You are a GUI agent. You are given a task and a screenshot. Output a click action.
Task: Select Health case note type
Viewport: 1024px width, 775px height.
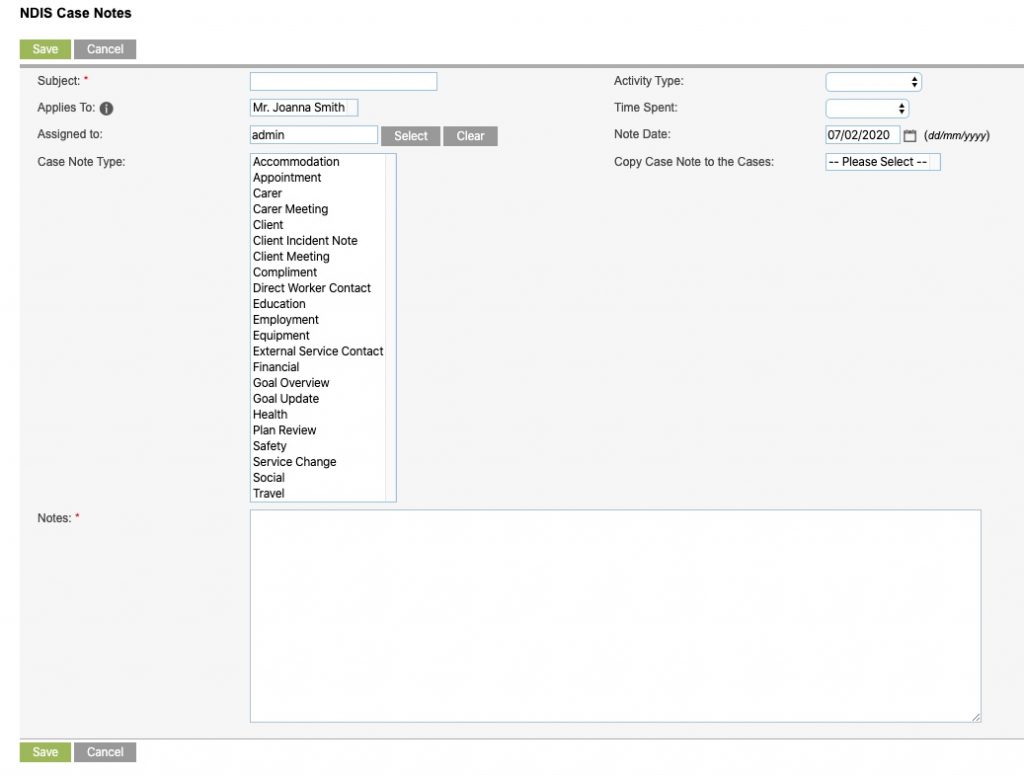(318, 415)
